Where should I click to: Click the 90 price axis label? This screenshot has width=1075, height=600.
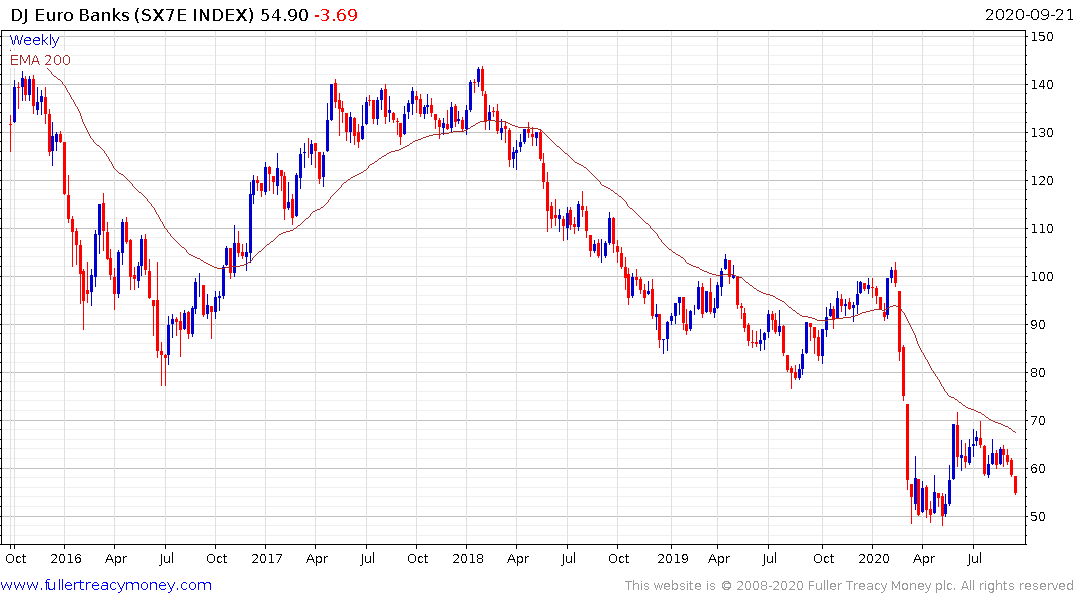pos(1038,324)
